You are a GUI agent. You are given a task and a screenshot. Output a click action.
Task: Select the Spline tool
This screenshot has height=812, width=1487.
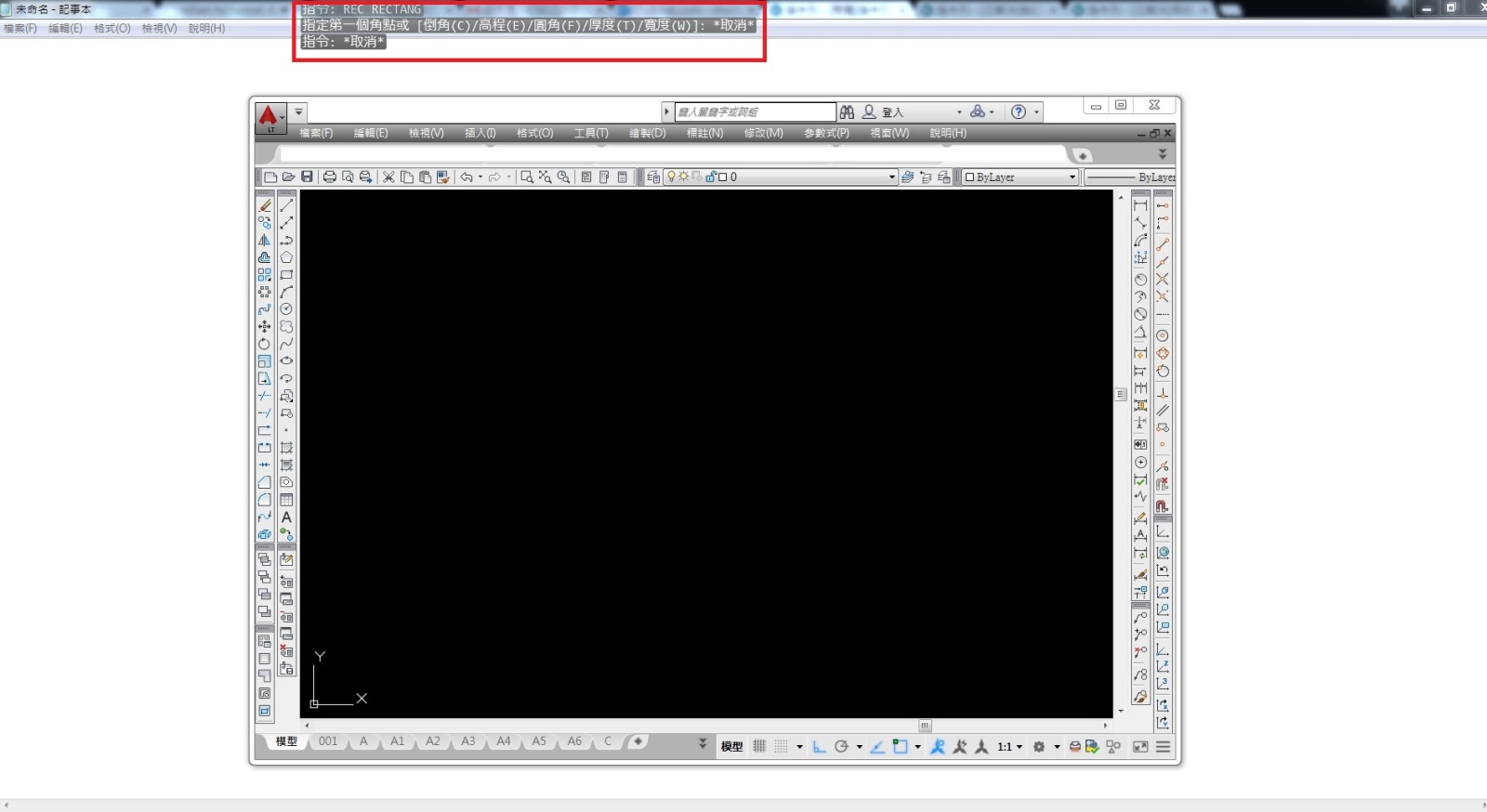pos(286,344)
